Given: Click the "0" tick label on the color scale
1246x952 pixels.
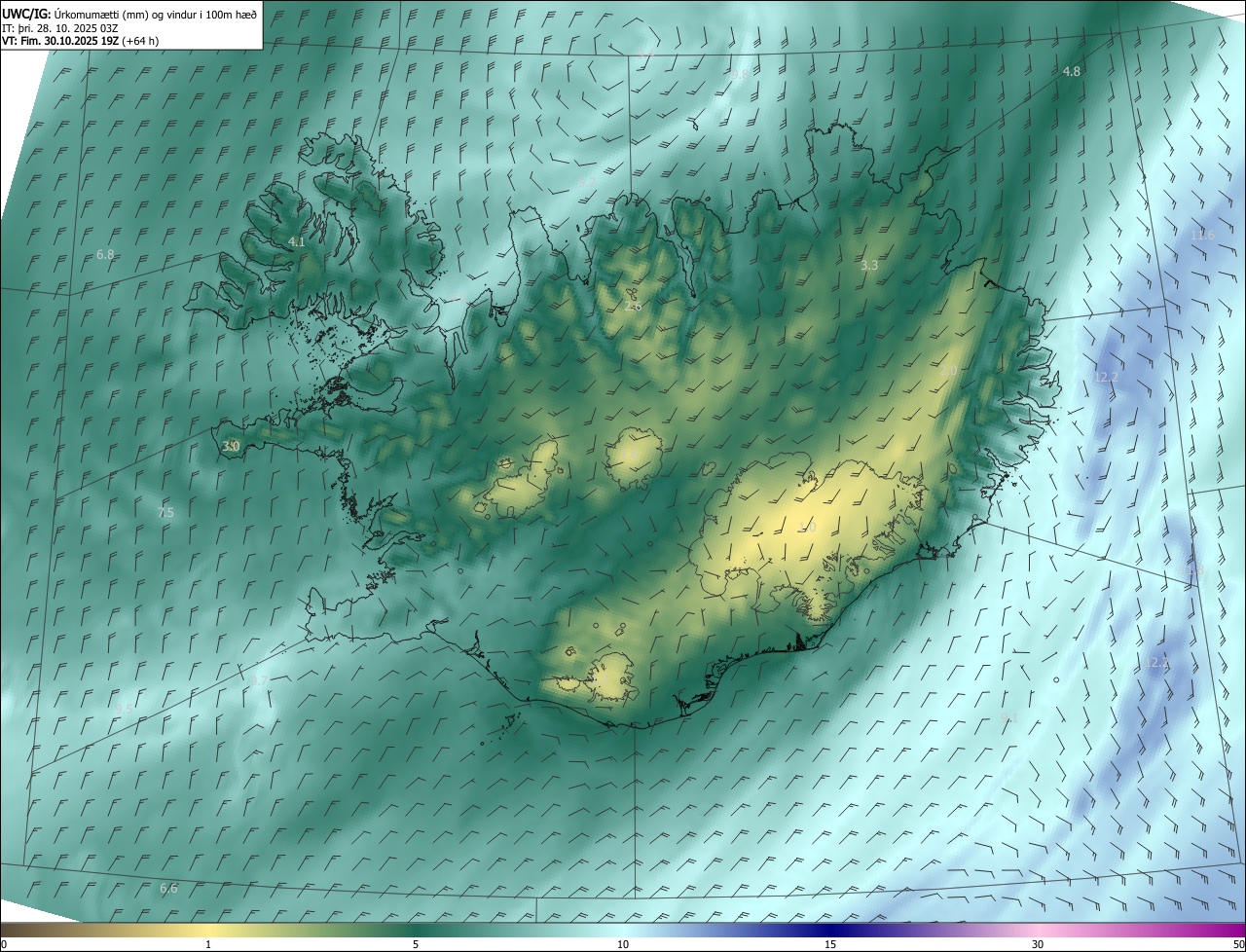Looking at the screenshot, I should 4,945.
